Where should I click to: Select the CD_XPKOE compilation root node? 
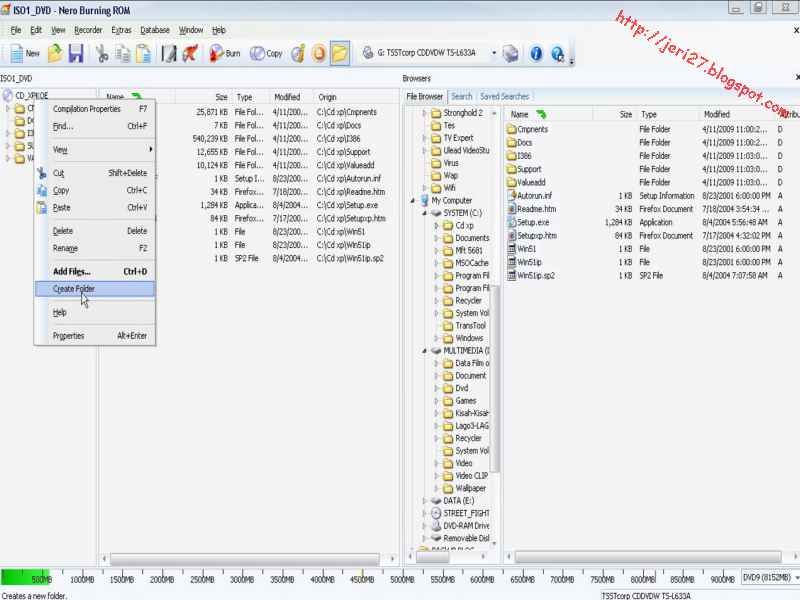pyautogui.click(x=26, y=95)
